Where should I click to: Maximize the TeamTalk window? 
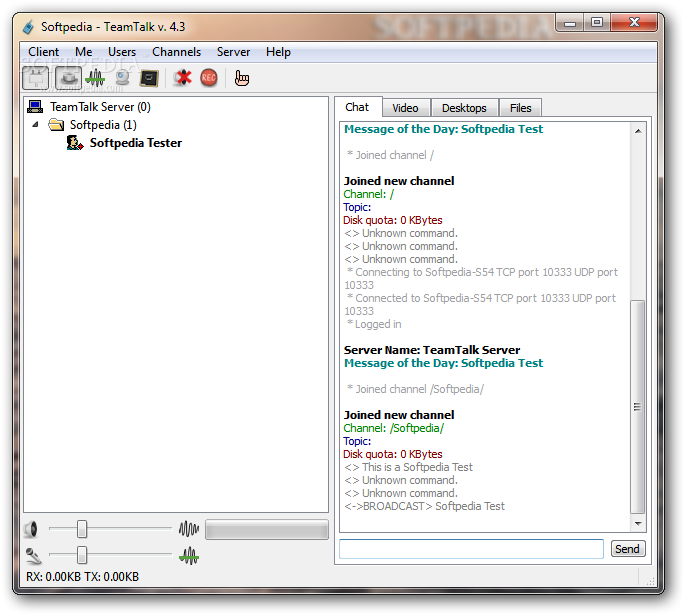597,23
